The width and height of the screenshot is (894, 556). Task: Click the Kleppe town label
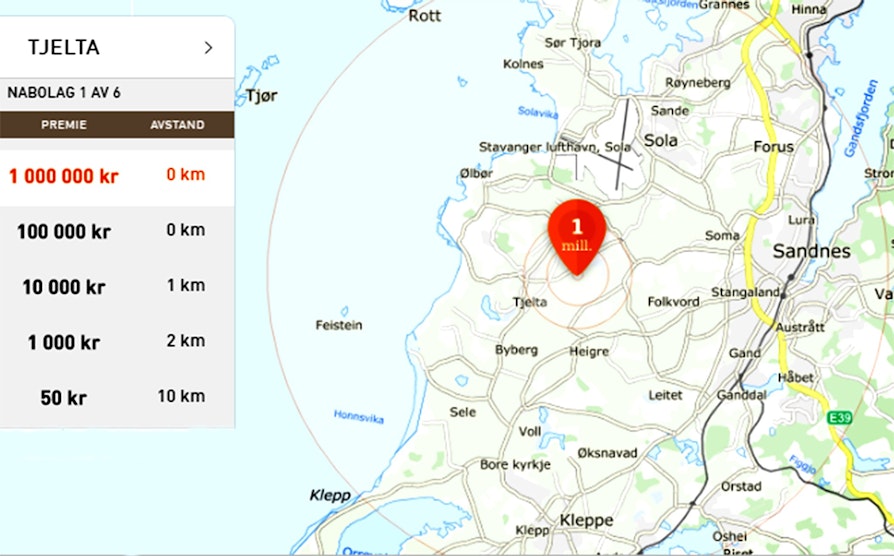(x=587, y=520)
